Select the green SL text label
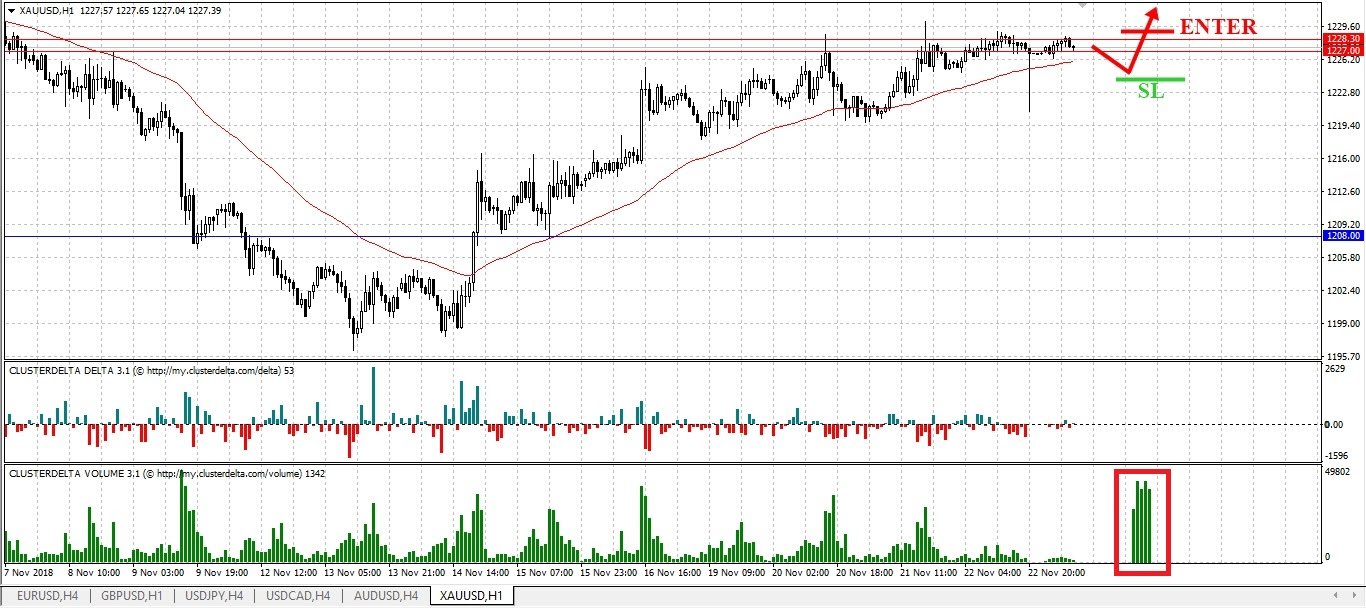This screenshot has width=1366, height=608. (x=1151, y=91)
